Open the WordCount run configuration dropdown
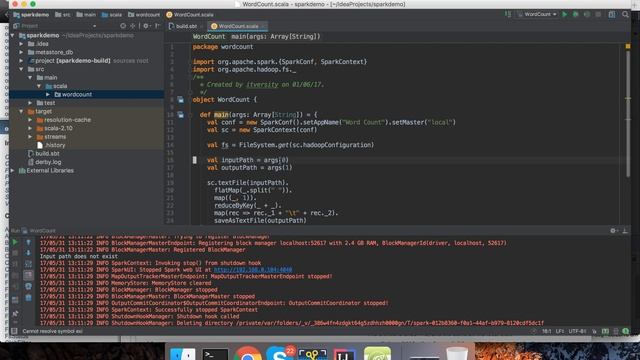This screenshot has height=360, width=640. pos(538,14)
